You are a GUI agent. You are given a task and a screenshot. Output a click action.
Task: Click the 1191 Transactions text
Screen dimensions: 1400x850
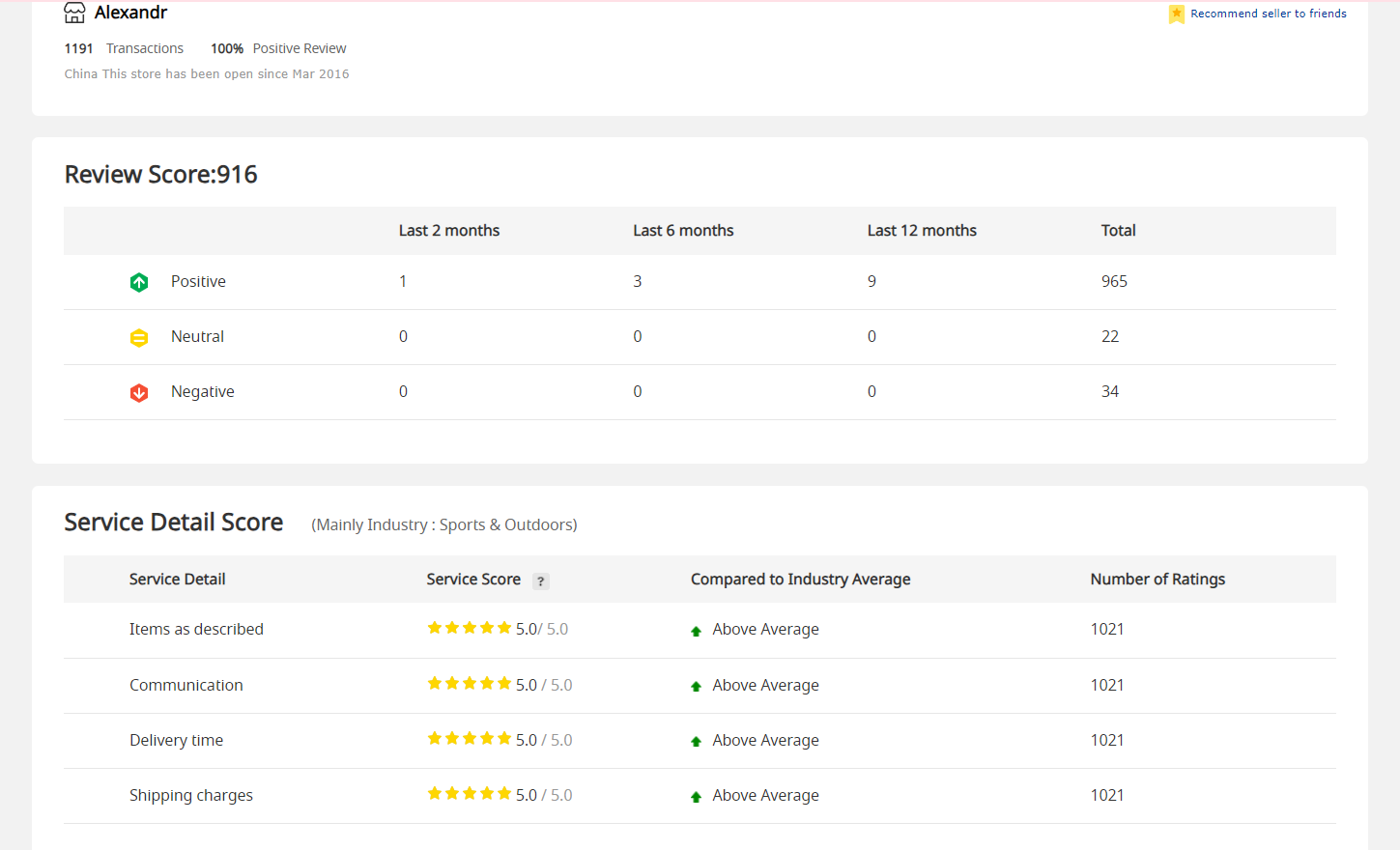tap(124, 48)
